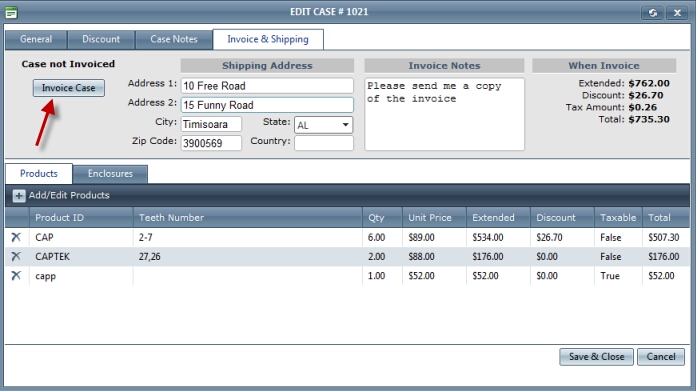Switch to the General tab
The width and height of the screenshot is (696, 391).
36,39
